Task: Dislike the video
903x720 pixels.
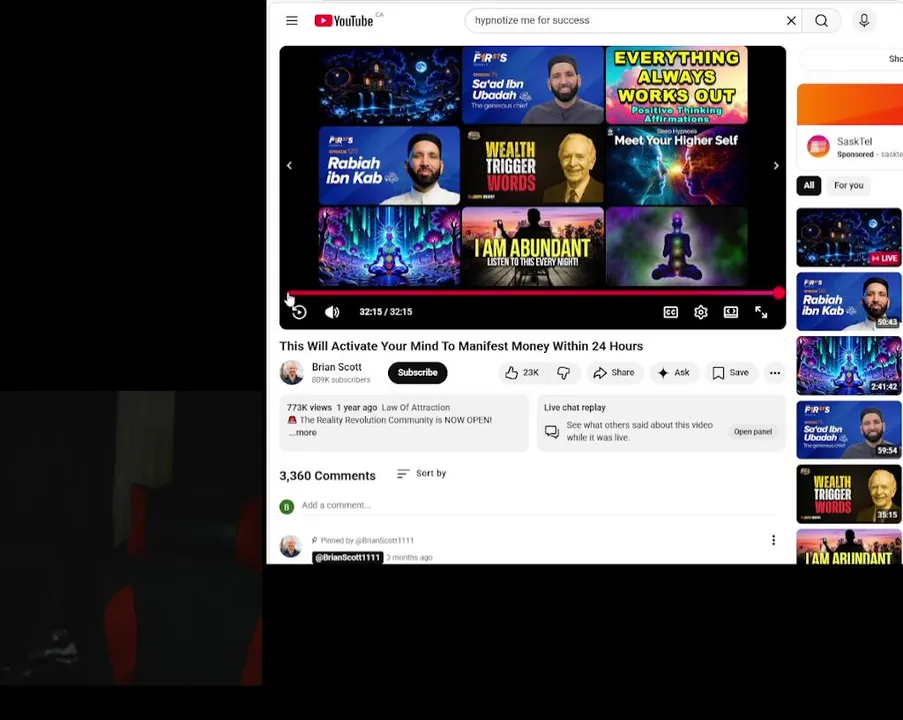Action: click(564, 373)
